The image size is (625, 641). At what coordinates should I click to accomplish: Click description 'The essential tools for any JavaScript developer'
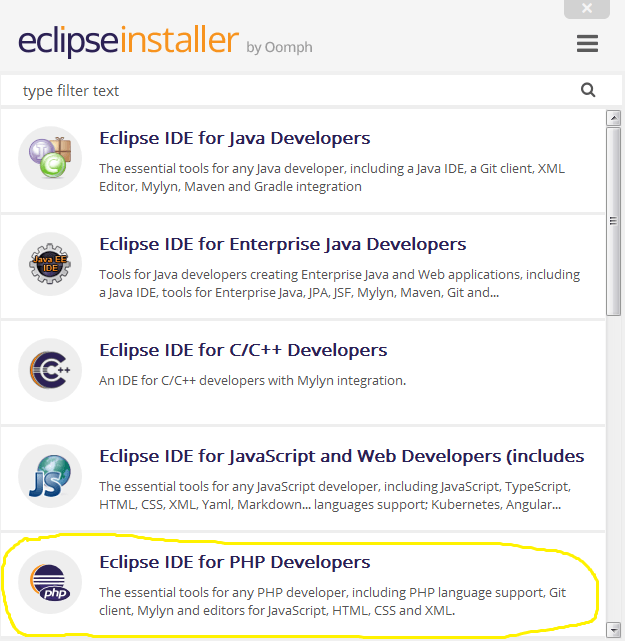(335, 495)
